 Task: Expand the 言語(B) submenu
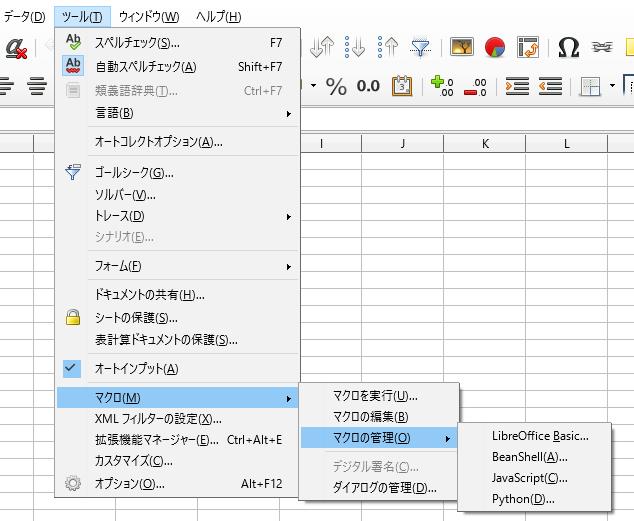(x=178, y=113)
